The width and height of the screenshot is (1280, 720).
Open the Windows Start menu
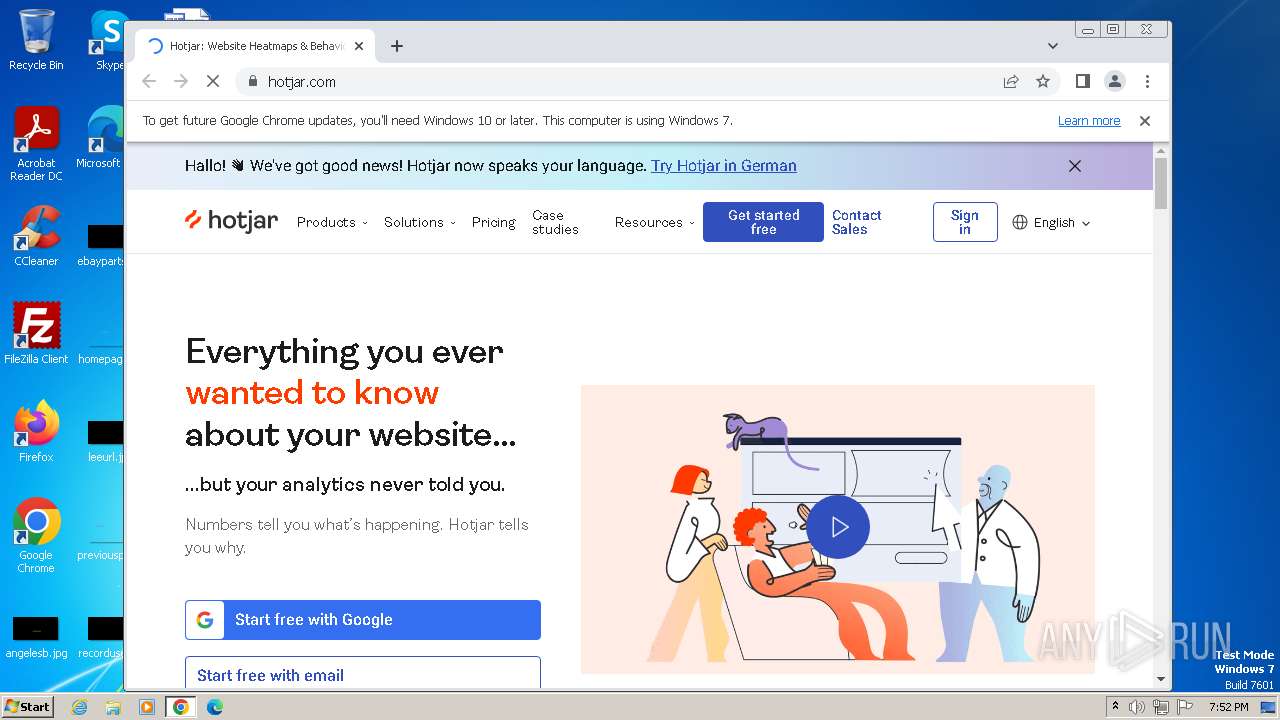tap(28, 707)
